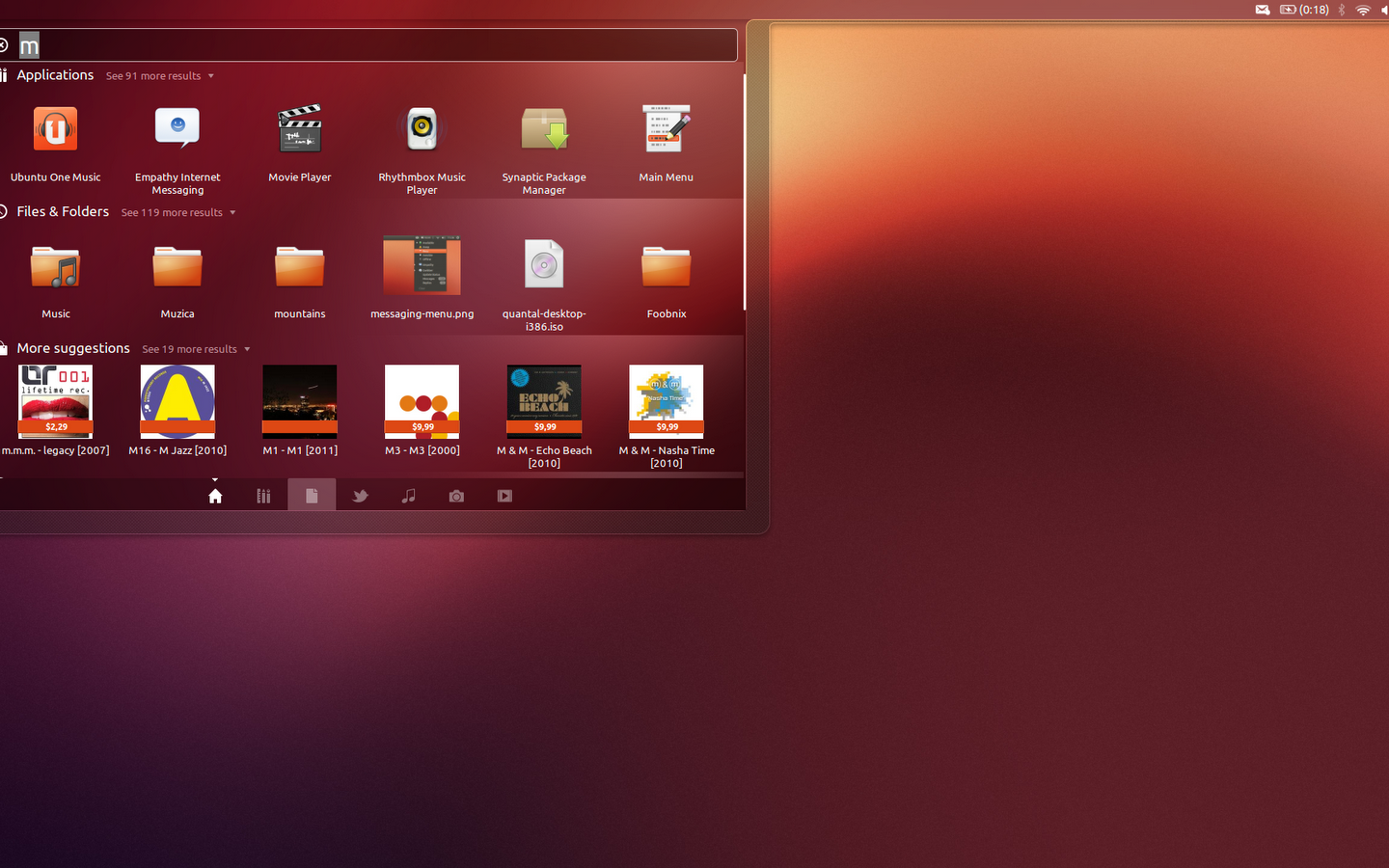
Task: Click inside the Dash search box
Action: tap(368, 45)
